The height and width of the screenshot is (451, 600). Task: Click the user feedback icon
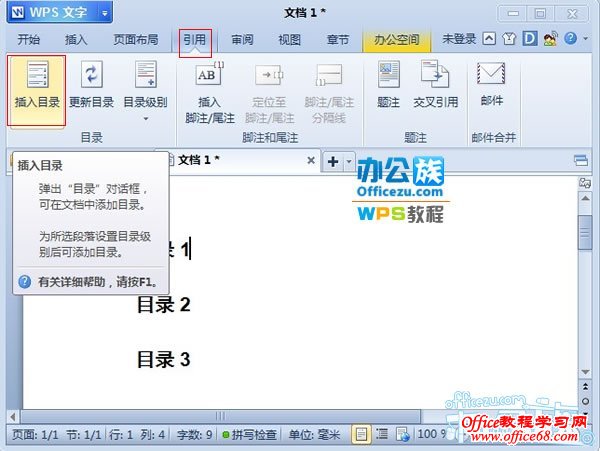pyautogui.click(x=550, y=39)
